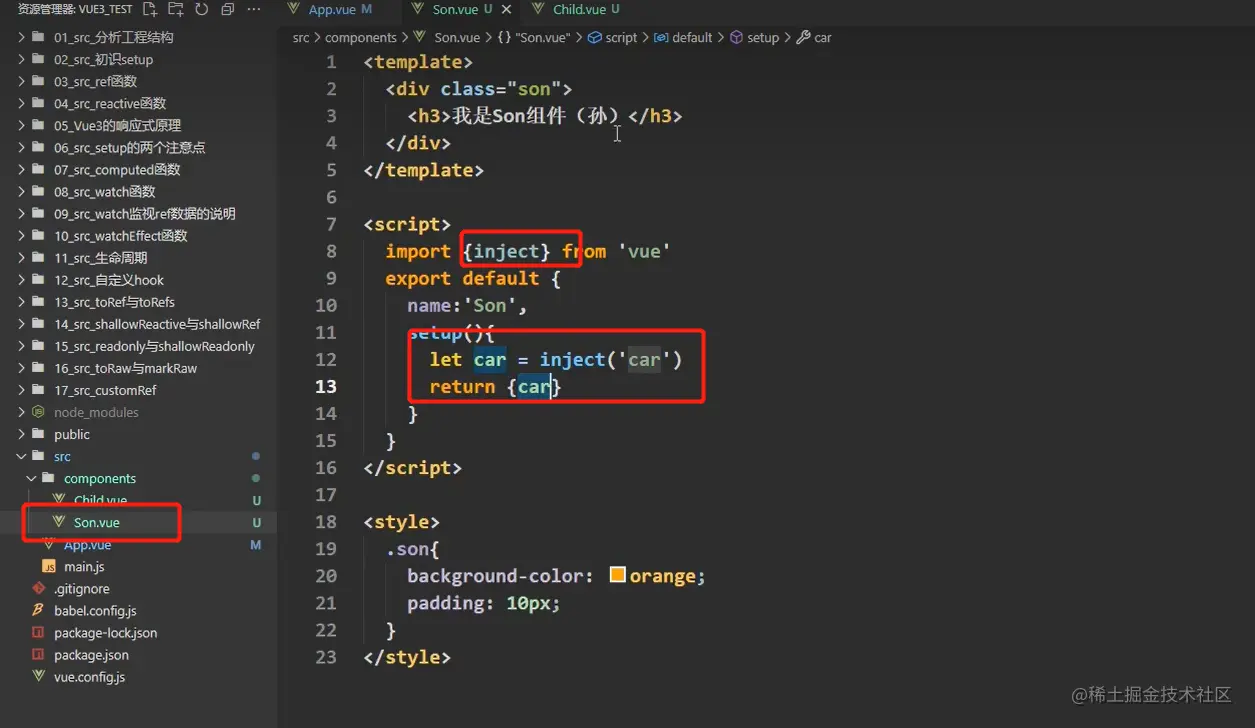The image size is (1255, 728).
Task: Click the export default statement
Action: (x=462, y=278)
